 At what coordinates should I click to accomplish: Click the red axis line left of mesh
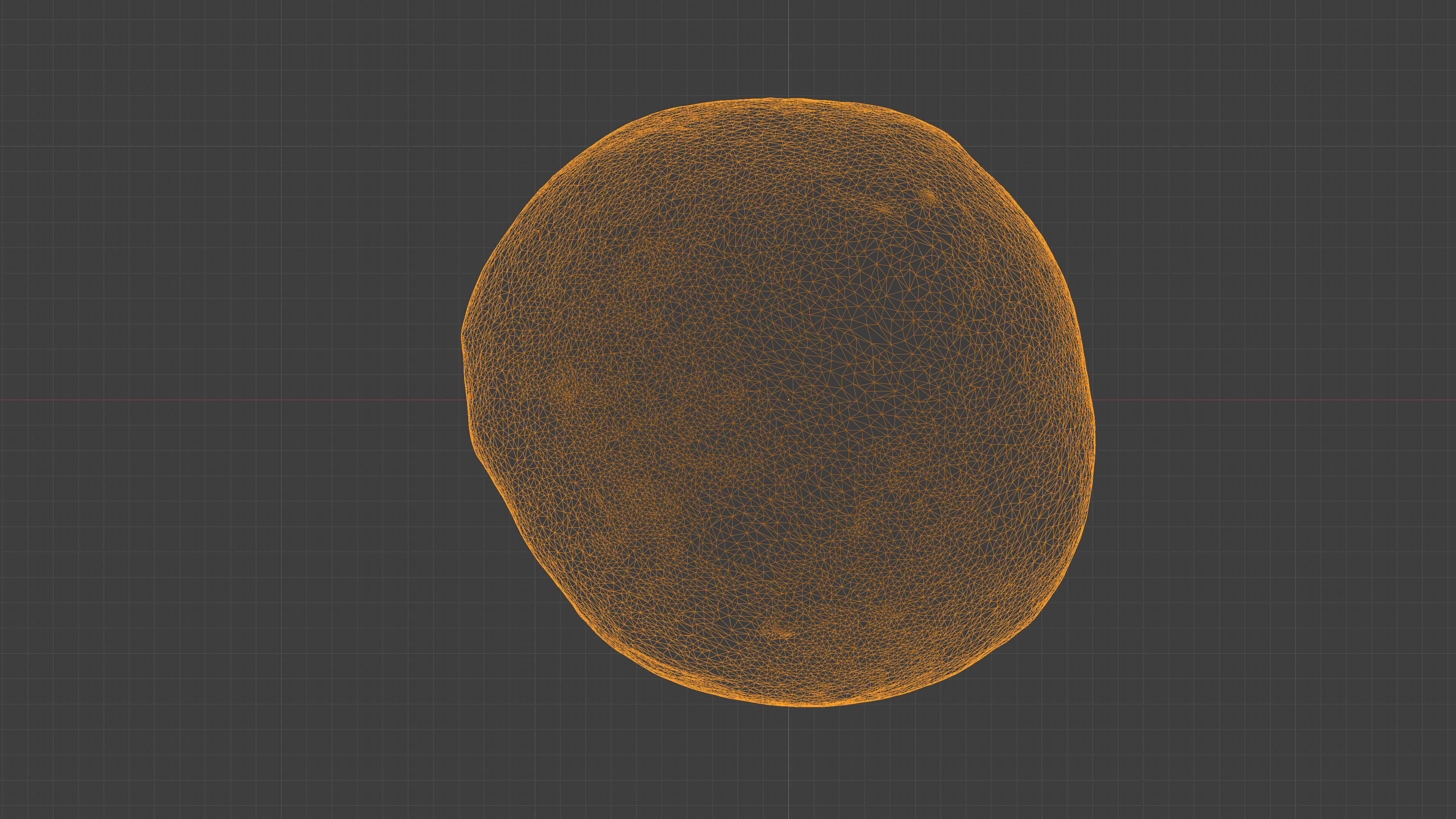pos(226,400)
